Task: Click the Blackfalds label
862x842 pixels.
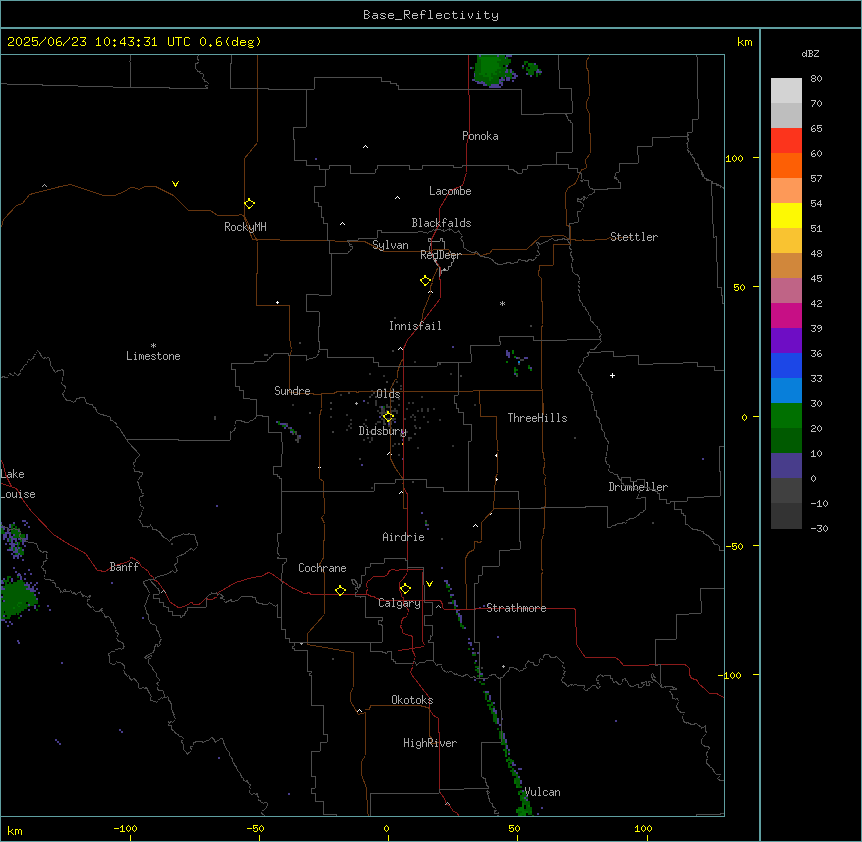Action: (x=441, y=223)
